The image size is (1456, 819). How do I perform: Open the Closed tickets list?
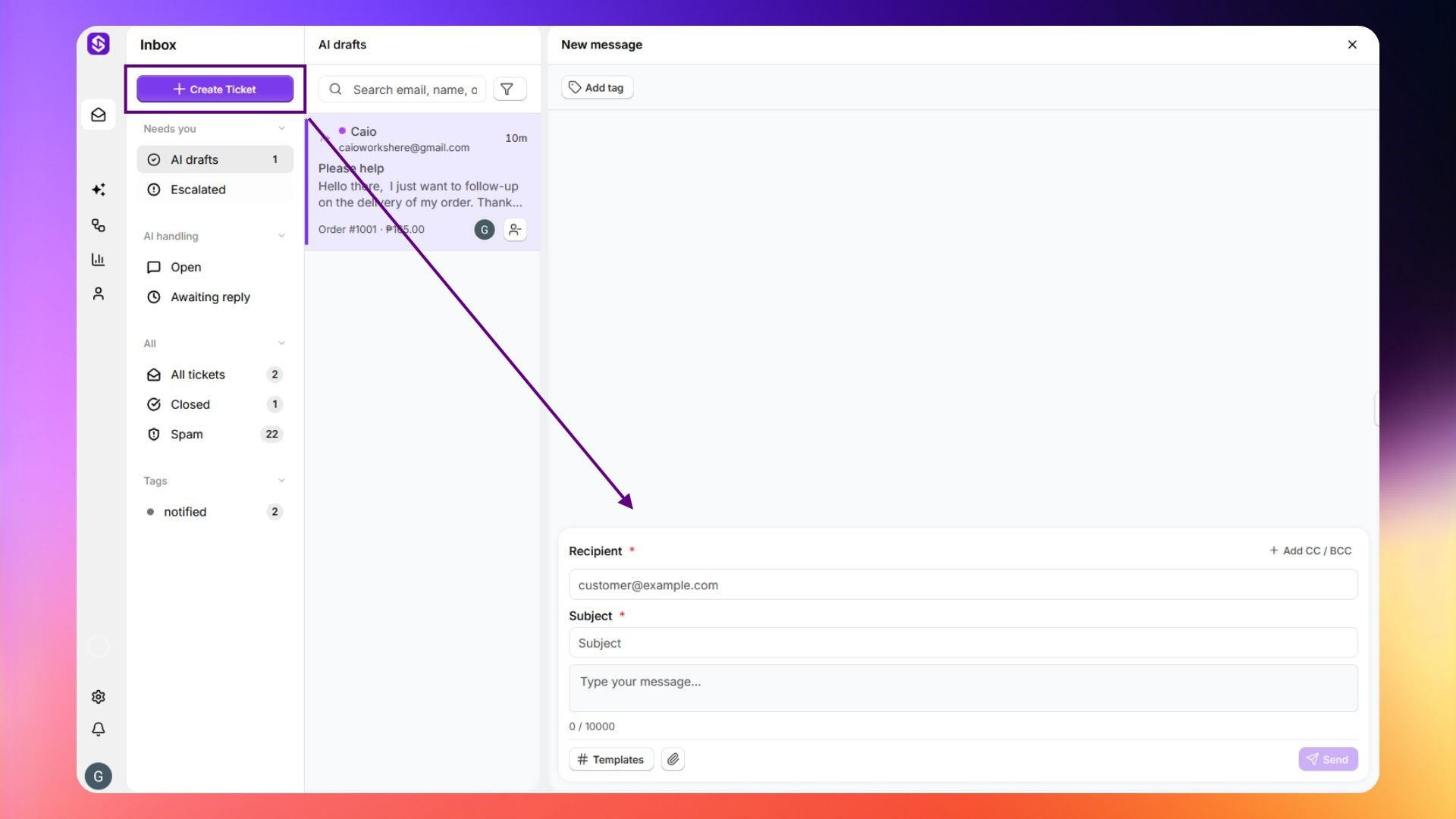[x=215, y=404]
